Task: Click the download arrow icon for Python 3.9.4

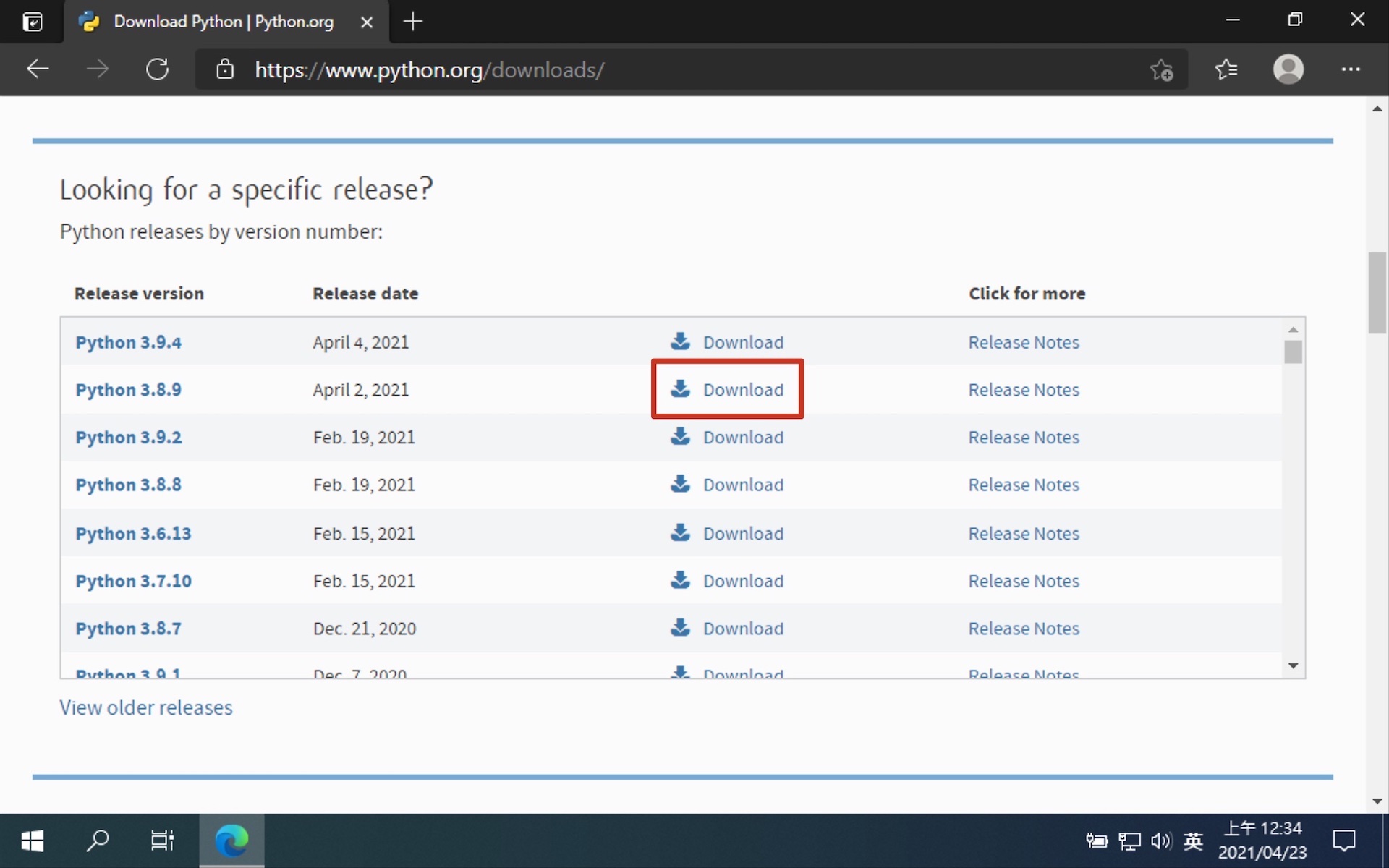Action: (x=680, y=341)
